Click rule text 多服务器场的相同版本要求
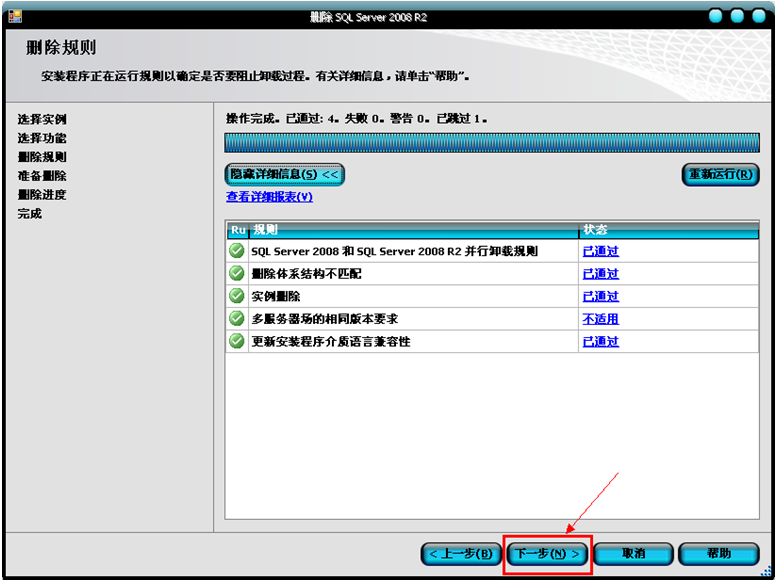The width and height of the screenshot is (779, 581). [x=324, y=319]
